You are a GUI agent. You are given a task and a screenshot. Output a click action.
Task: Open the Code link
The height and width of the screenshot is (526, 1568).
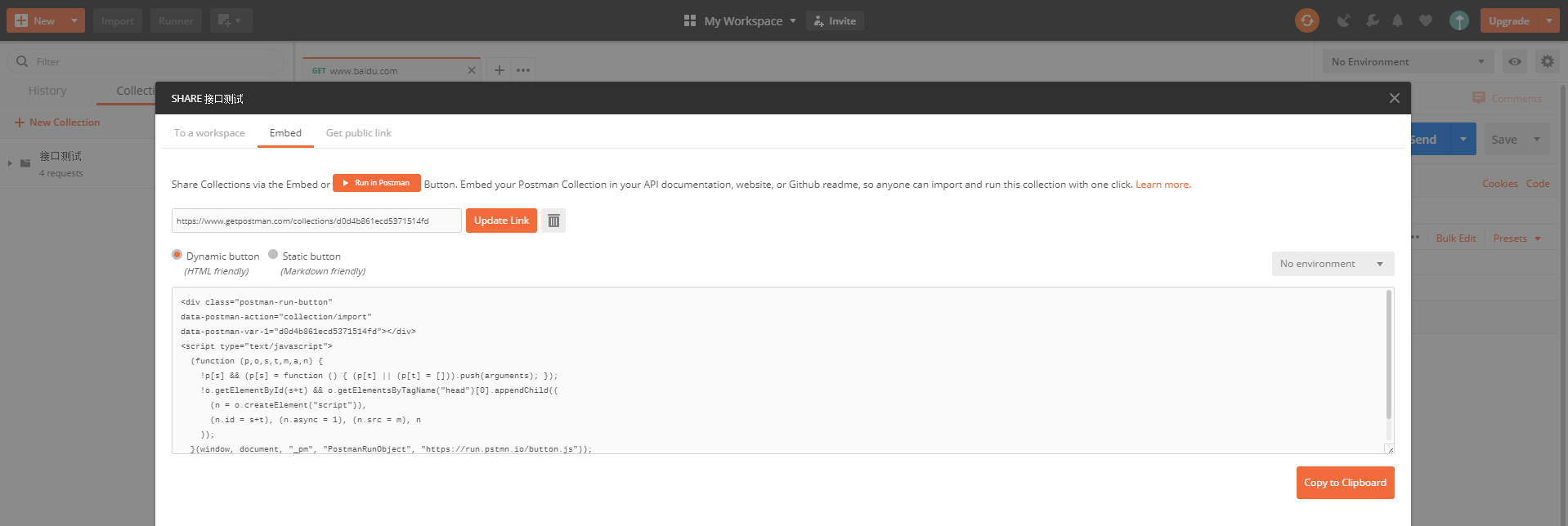(x=1538, y=184)
